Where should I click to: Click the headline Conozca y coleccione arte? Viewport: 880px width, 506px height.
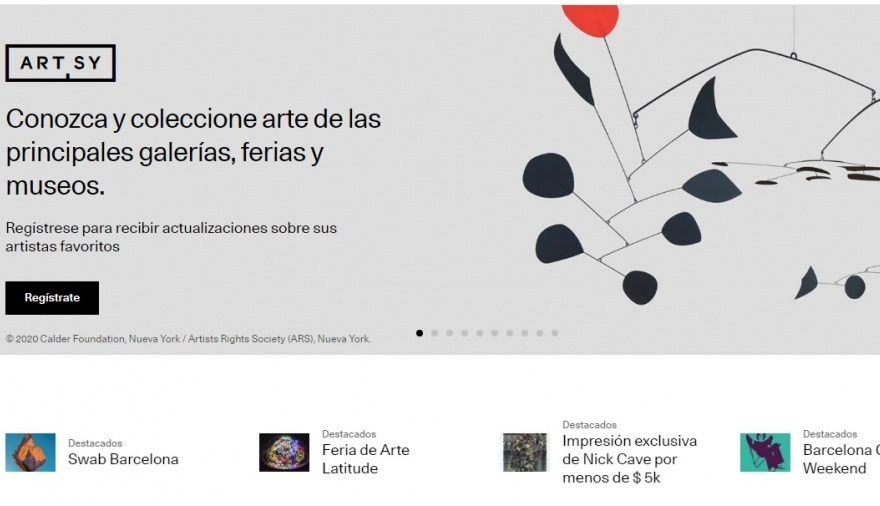tap(194, 152)
